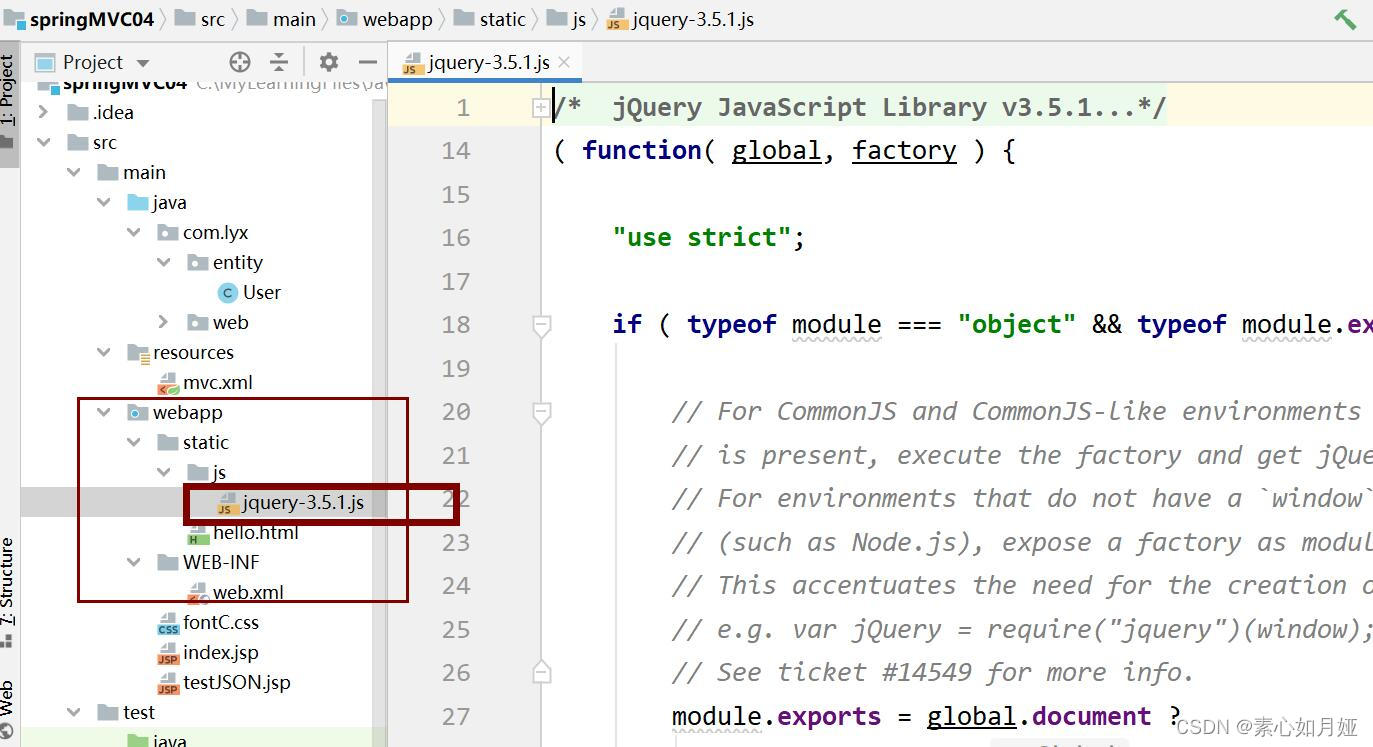Click line number 14 in the gutter
Viewport: 1373px width, 747px height.
click(456, 150)
